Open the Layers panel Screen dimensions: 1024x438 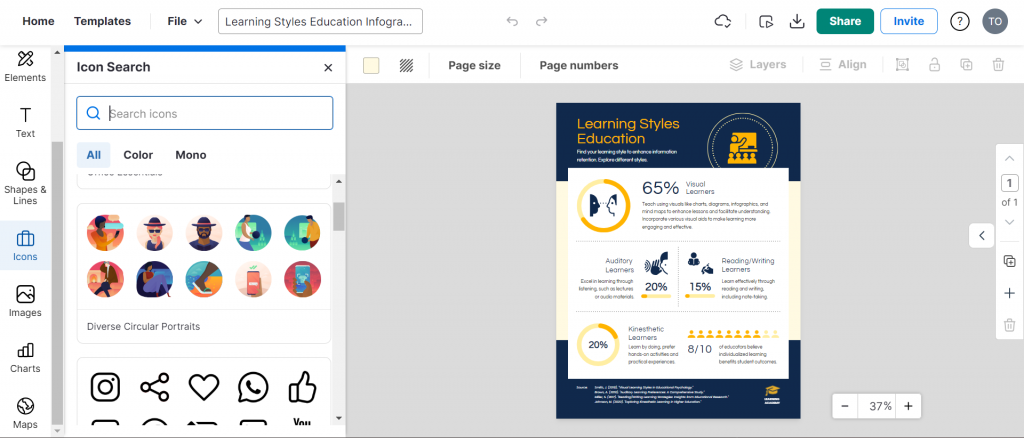(x=758, y=65)
